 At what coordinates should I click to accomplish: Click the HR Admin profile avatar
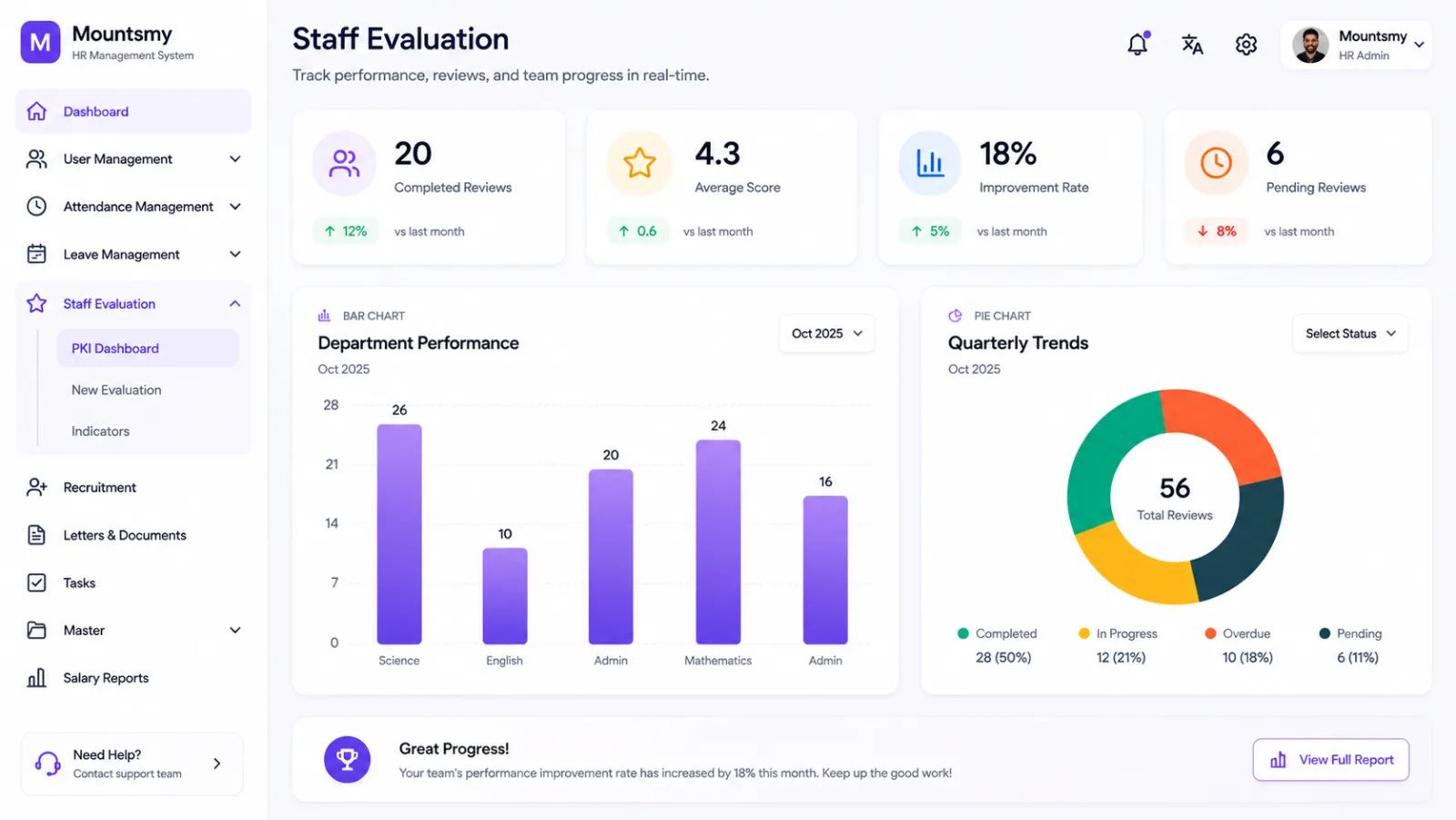pos(1310,45)
